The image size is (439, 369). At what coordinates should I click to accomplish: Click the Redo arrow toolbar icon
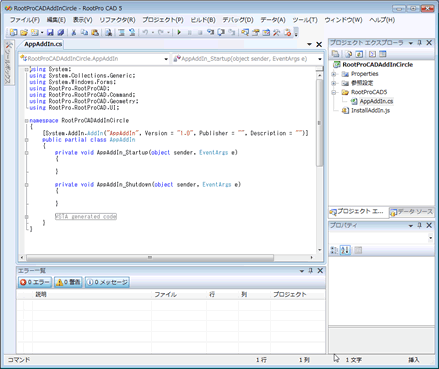click(161, 32)
